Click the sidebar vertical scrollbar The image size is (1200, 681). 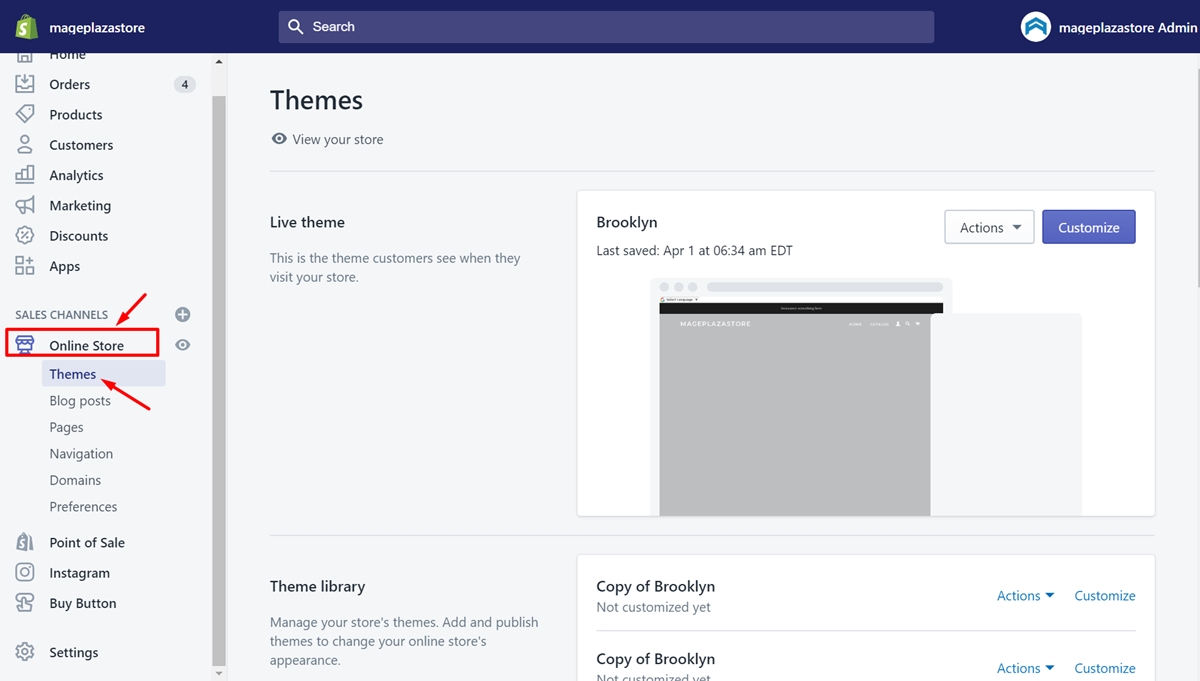(219, 380)
